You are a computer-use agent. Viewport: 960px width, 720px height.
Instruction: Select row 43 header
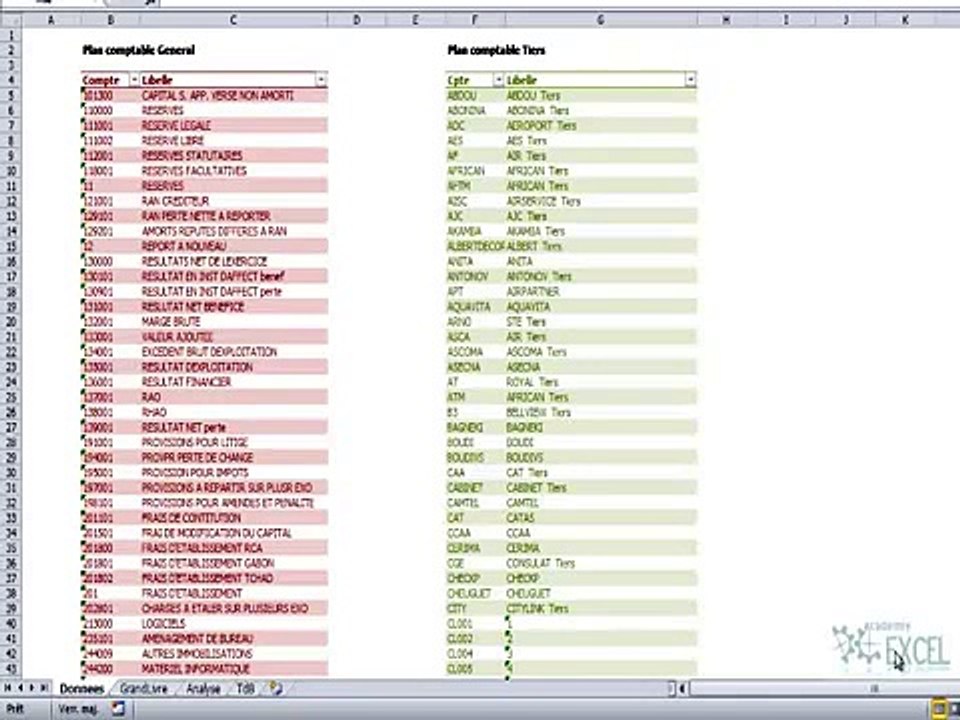click(10, 669)
